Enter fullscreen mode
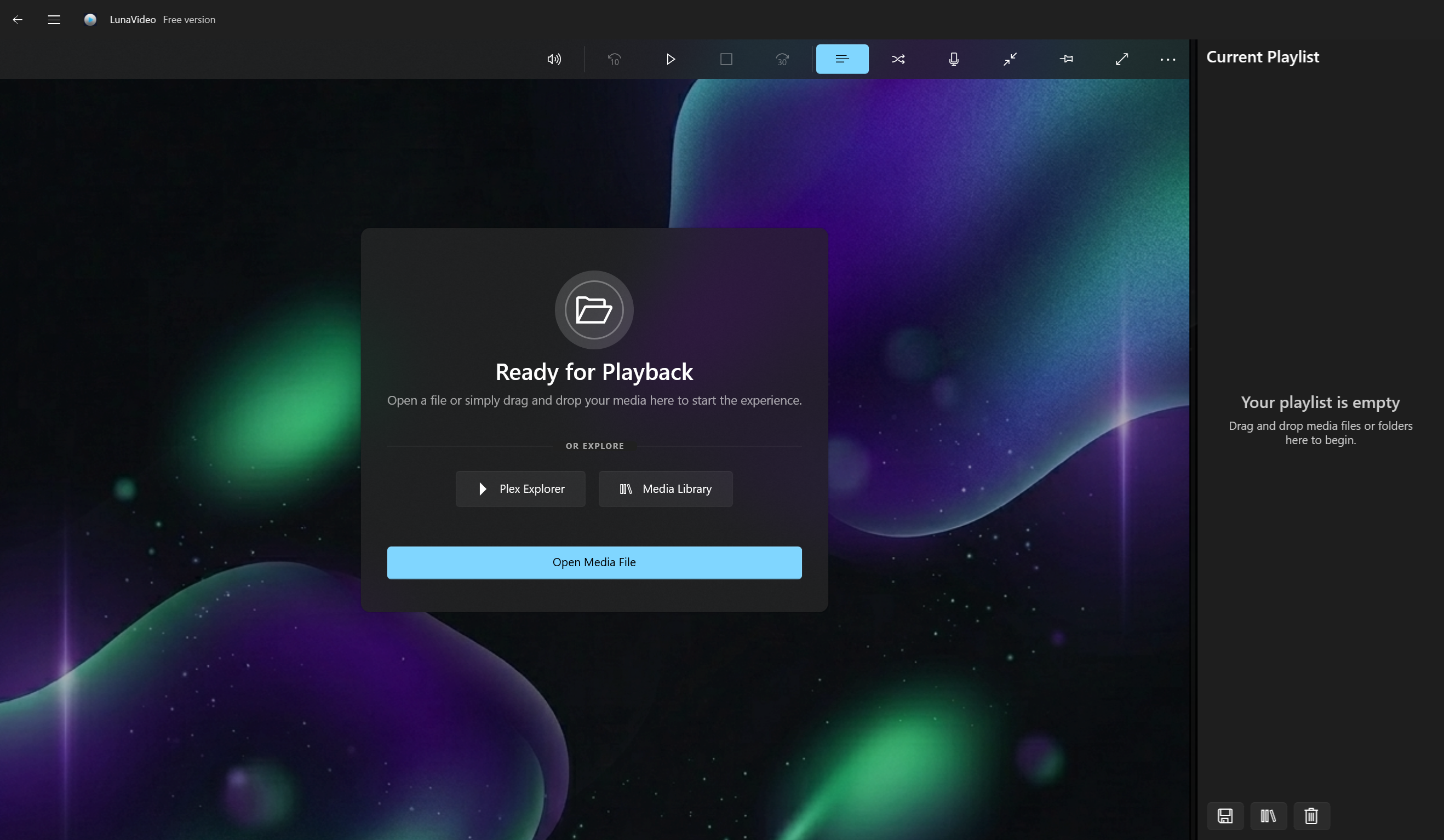This screenshot has height=840, width=1444. [1121, 59]
